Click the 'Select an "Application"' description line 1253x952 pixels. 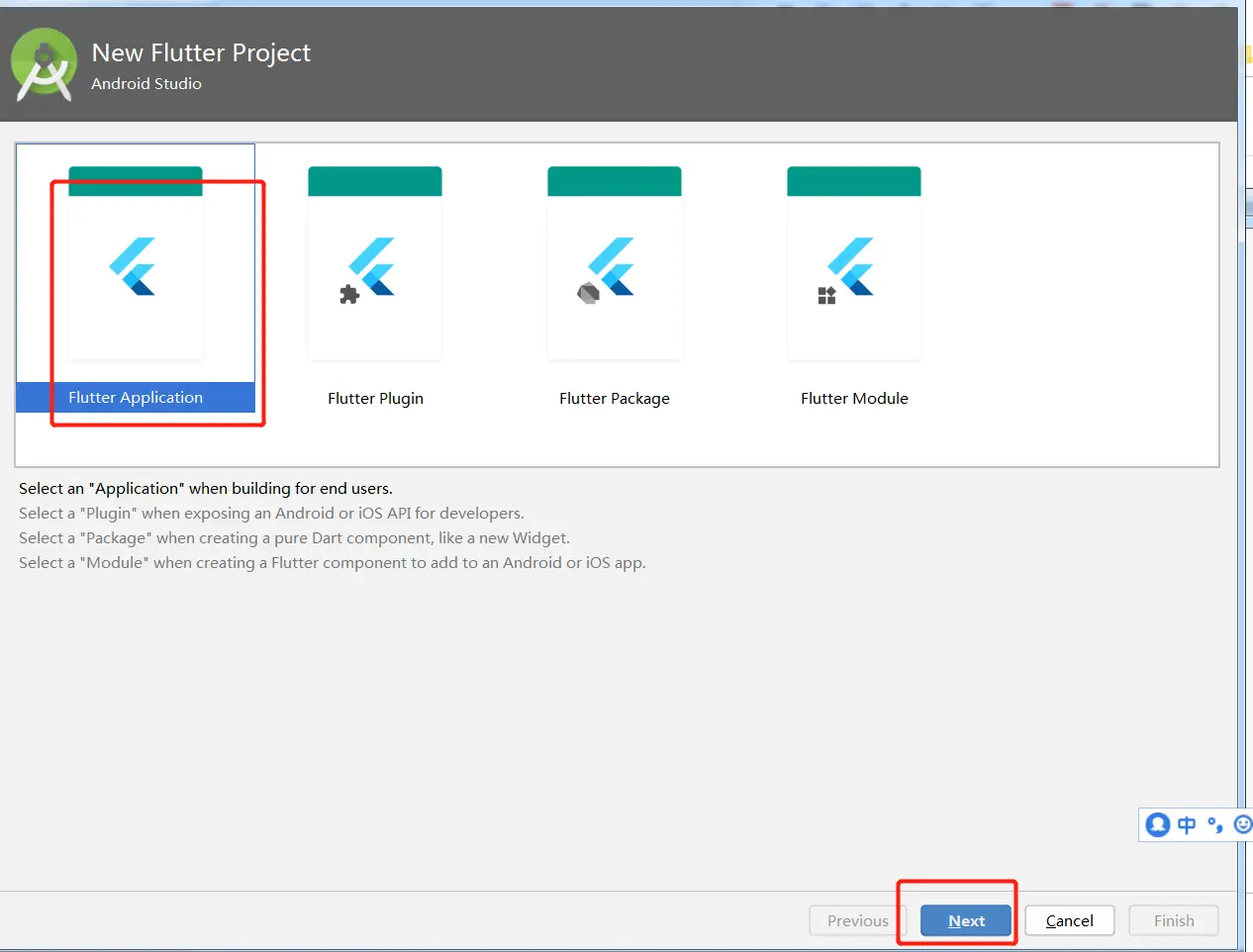click(x=206, y=488)
